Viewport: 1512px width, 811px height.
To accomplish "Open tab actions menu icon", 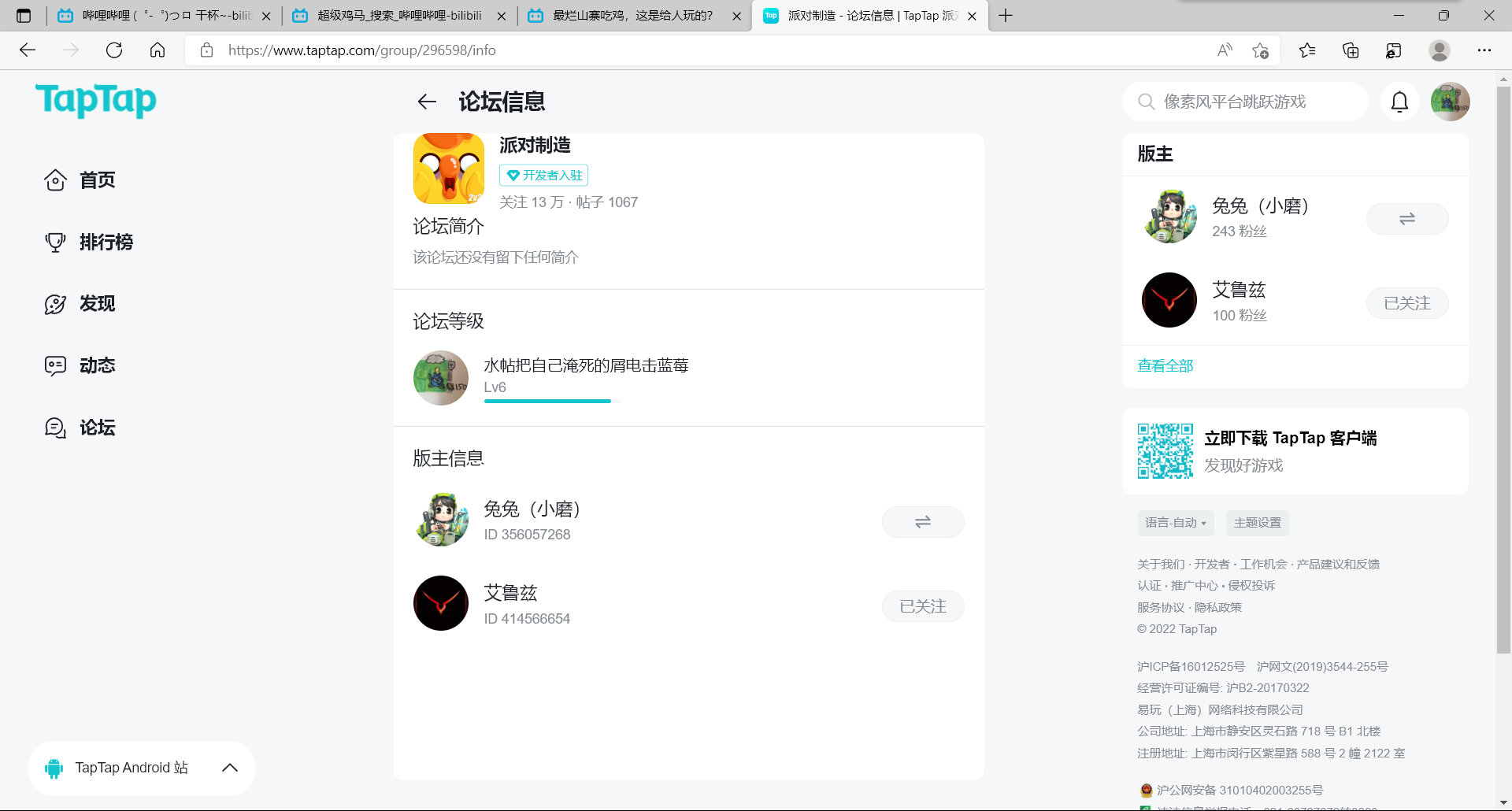I will click(x=24, y=16).
